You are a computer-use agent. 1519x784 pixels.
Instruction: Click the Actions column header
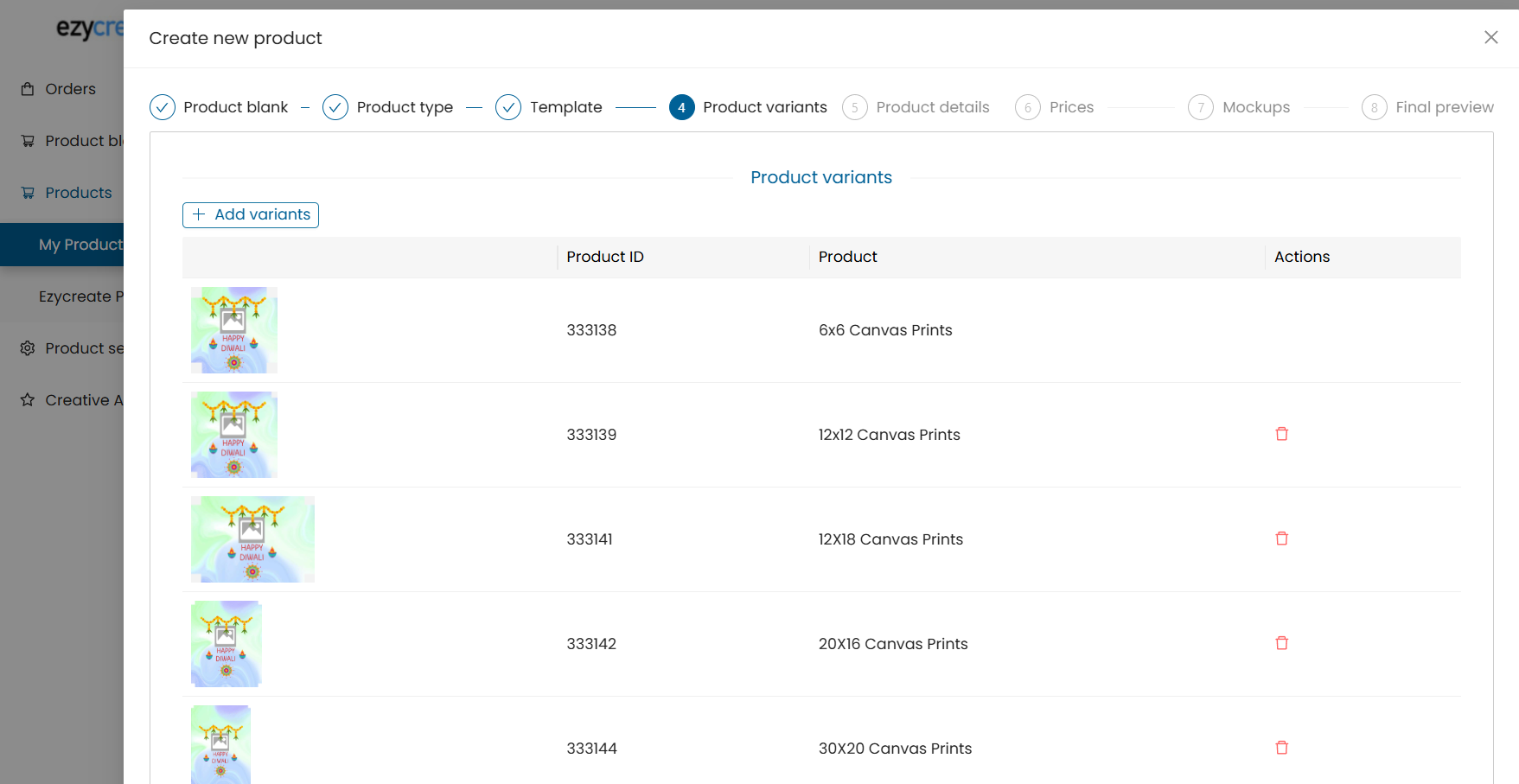1302,257
